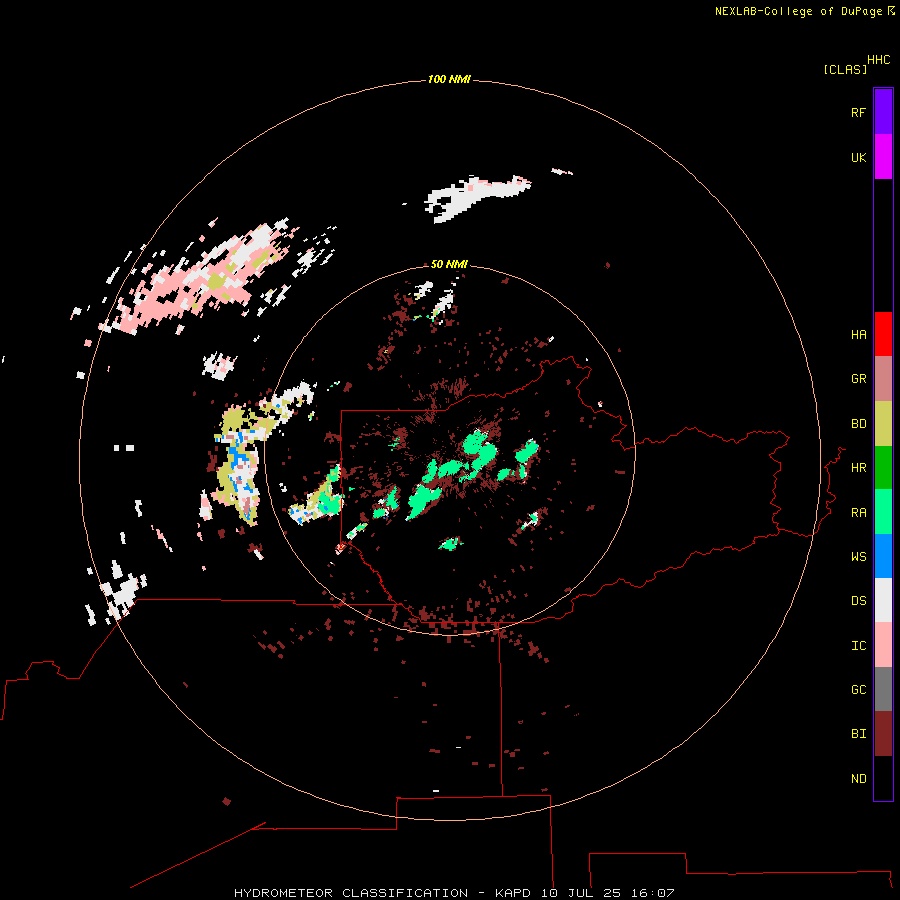Click the red HA legend swatch

883,334
